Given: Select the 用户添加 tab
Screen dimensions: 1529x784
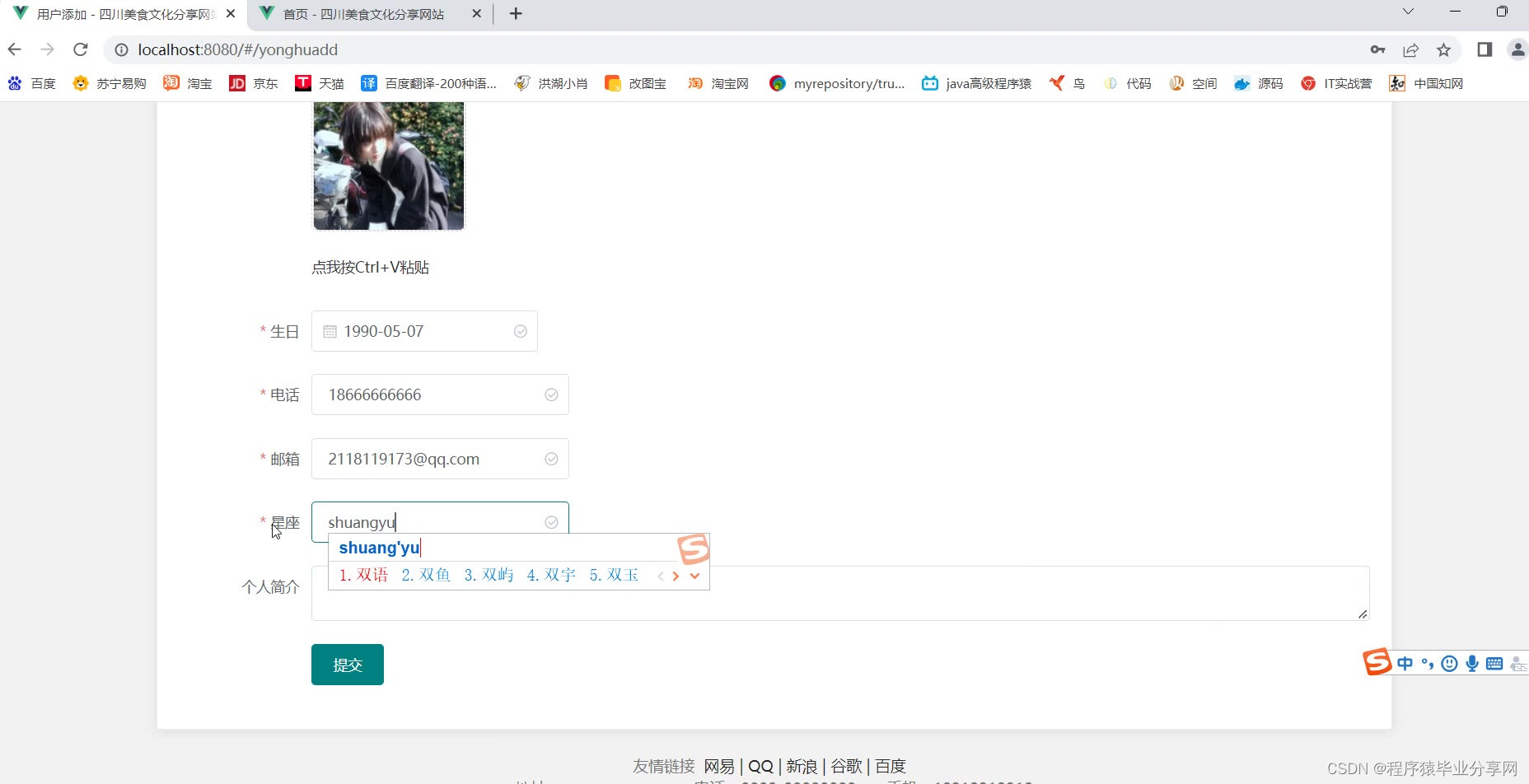Looking at the screenshot, I should 125,14.
